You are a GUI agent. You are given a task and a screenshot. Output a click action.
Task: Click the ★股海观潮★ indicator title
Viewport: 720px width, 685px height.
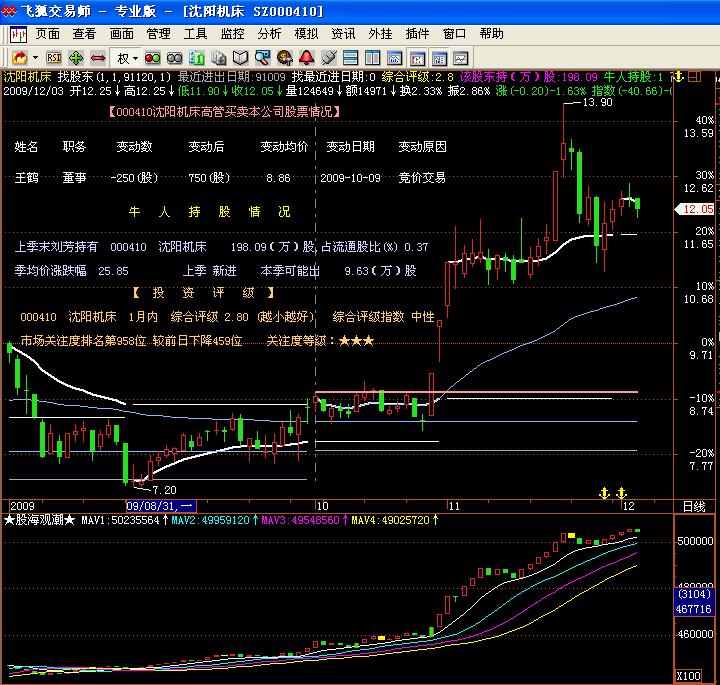click(39, 520)
